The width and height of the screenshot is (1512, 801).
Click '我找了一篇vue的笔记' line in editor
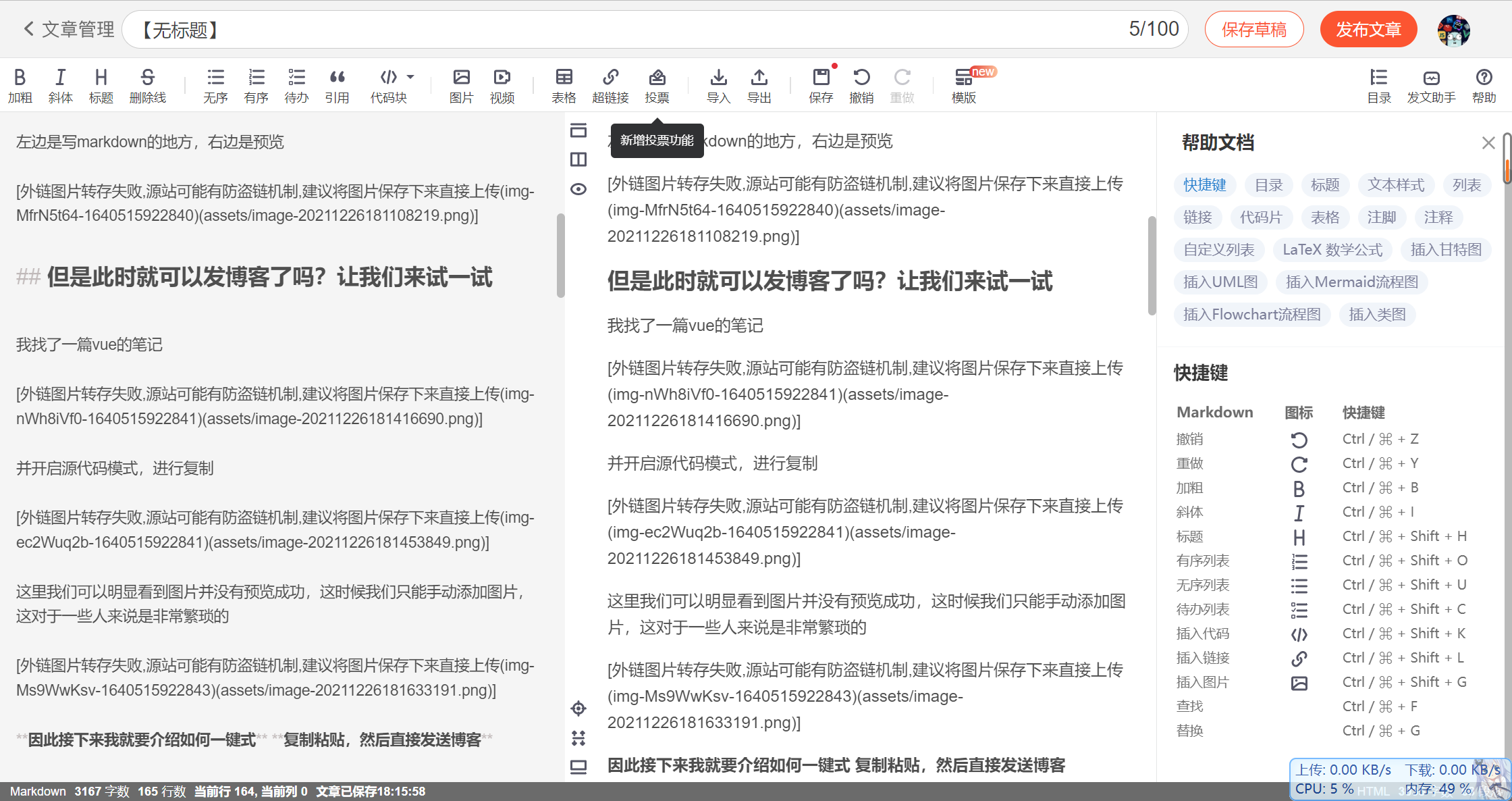point(90,345)
